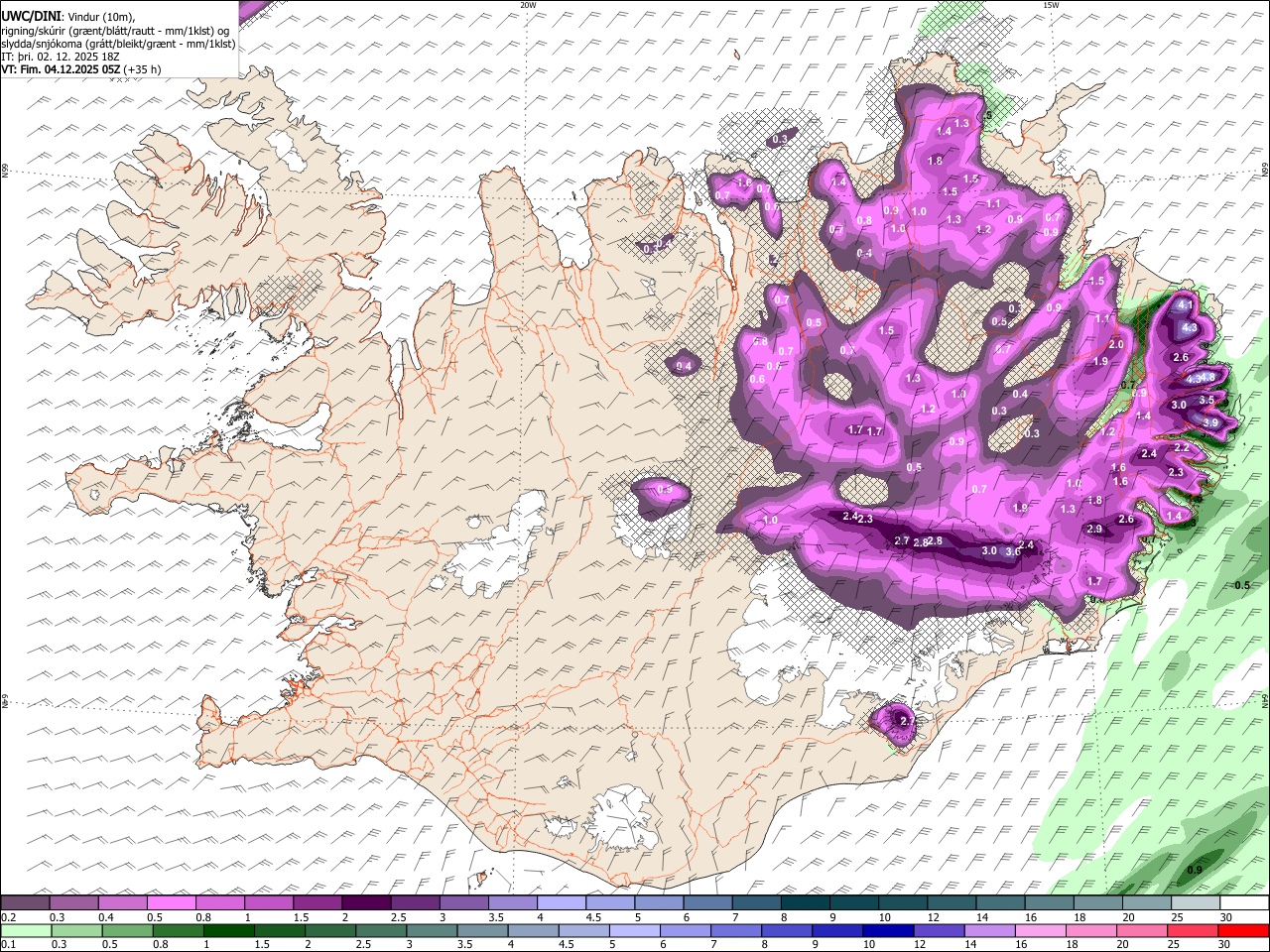Click the bright red bottom-row swatch starting at 30
The height and width of the screenshot is (952, 1270).
[1244, 930]
